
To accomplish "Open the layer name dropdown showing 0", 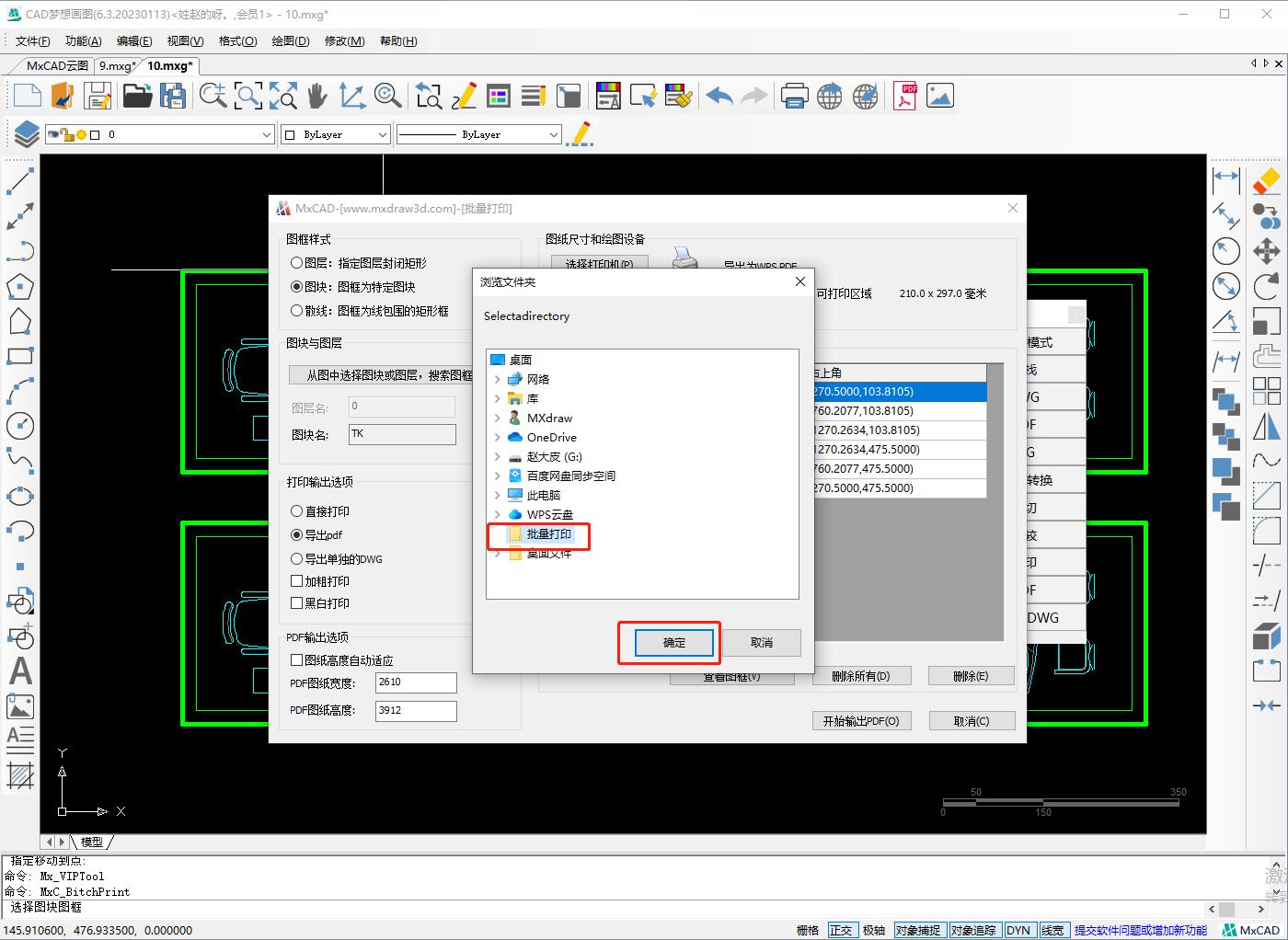I will click(x=266, y=135).
